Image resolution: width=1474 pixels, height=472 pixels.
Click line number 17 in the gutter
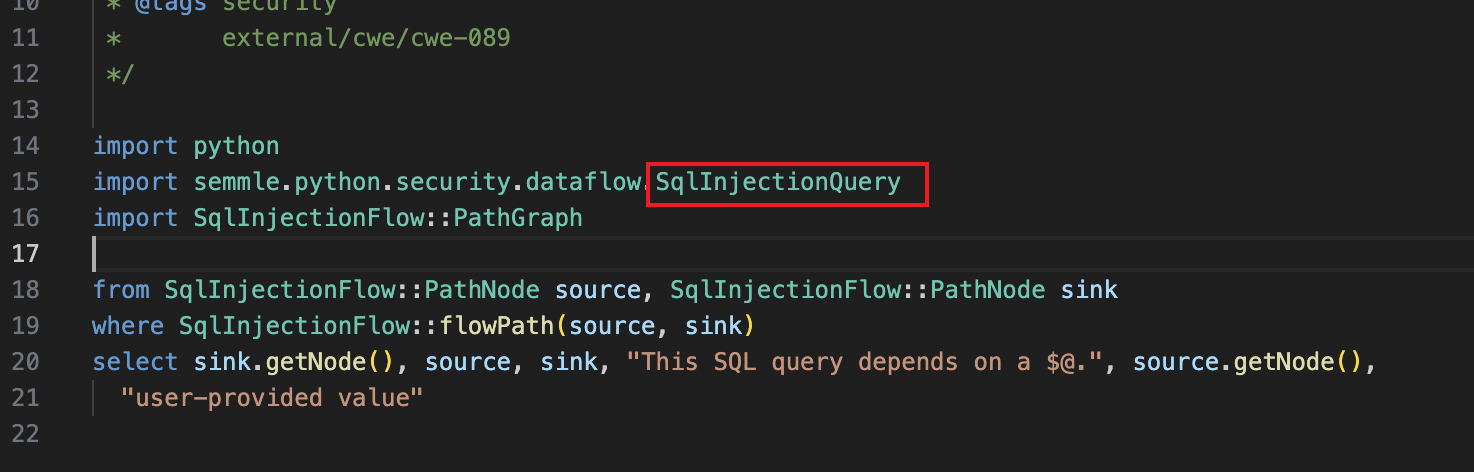coord(27,253)
